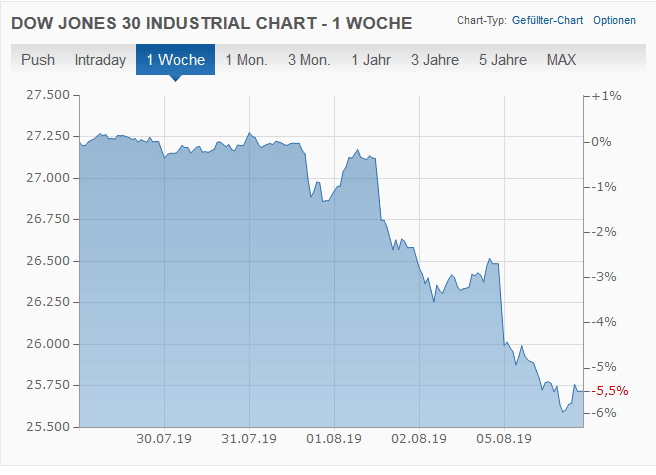The width and height of the screenshot is (656, 475).
Task: Click the 31.07.19 date on the axis
Action: coord(249,437)
